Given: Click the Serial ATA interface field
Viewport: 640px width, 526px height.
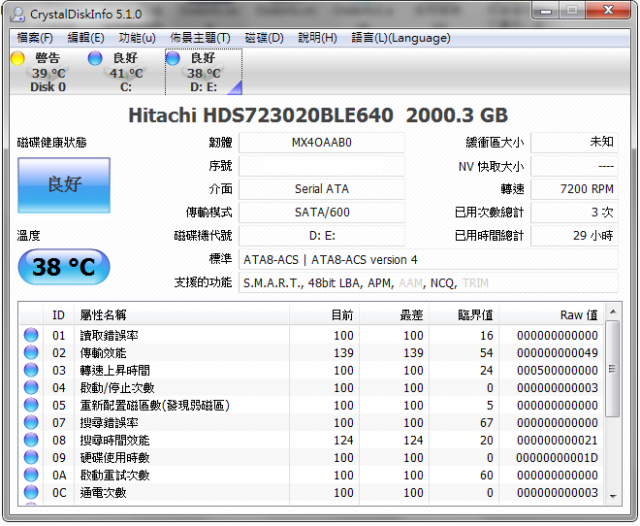Looking at the screenshot, I should (x=322, y=189).
